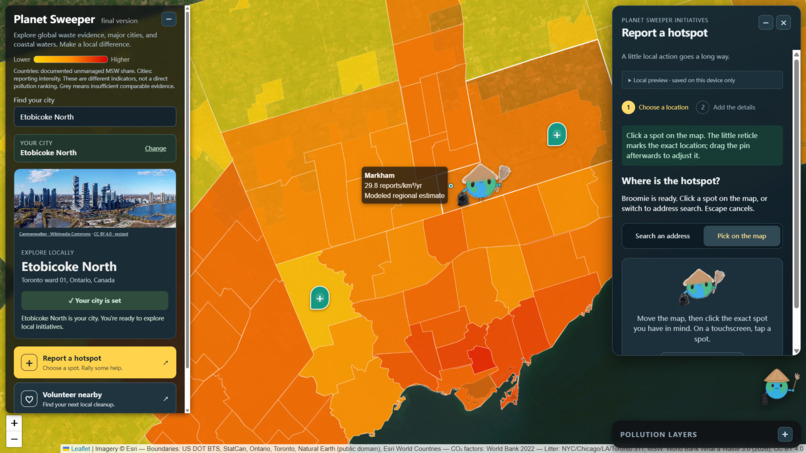Open the Broomie mascot at bottom right corner
This screenshot has height=453, width=806.
click(780, 385)
